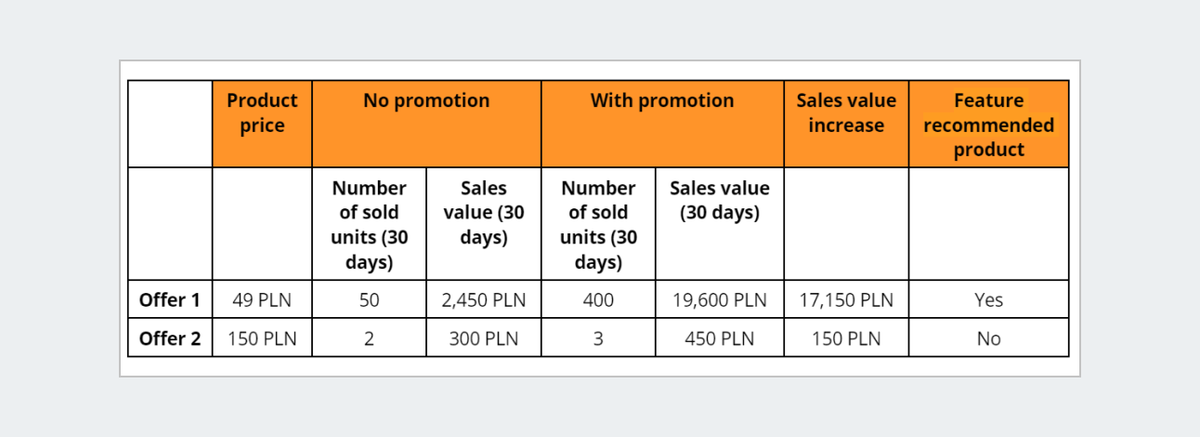Select the No promotion header cell
This screenshot has height=437, width=1200.
[427, 124]
